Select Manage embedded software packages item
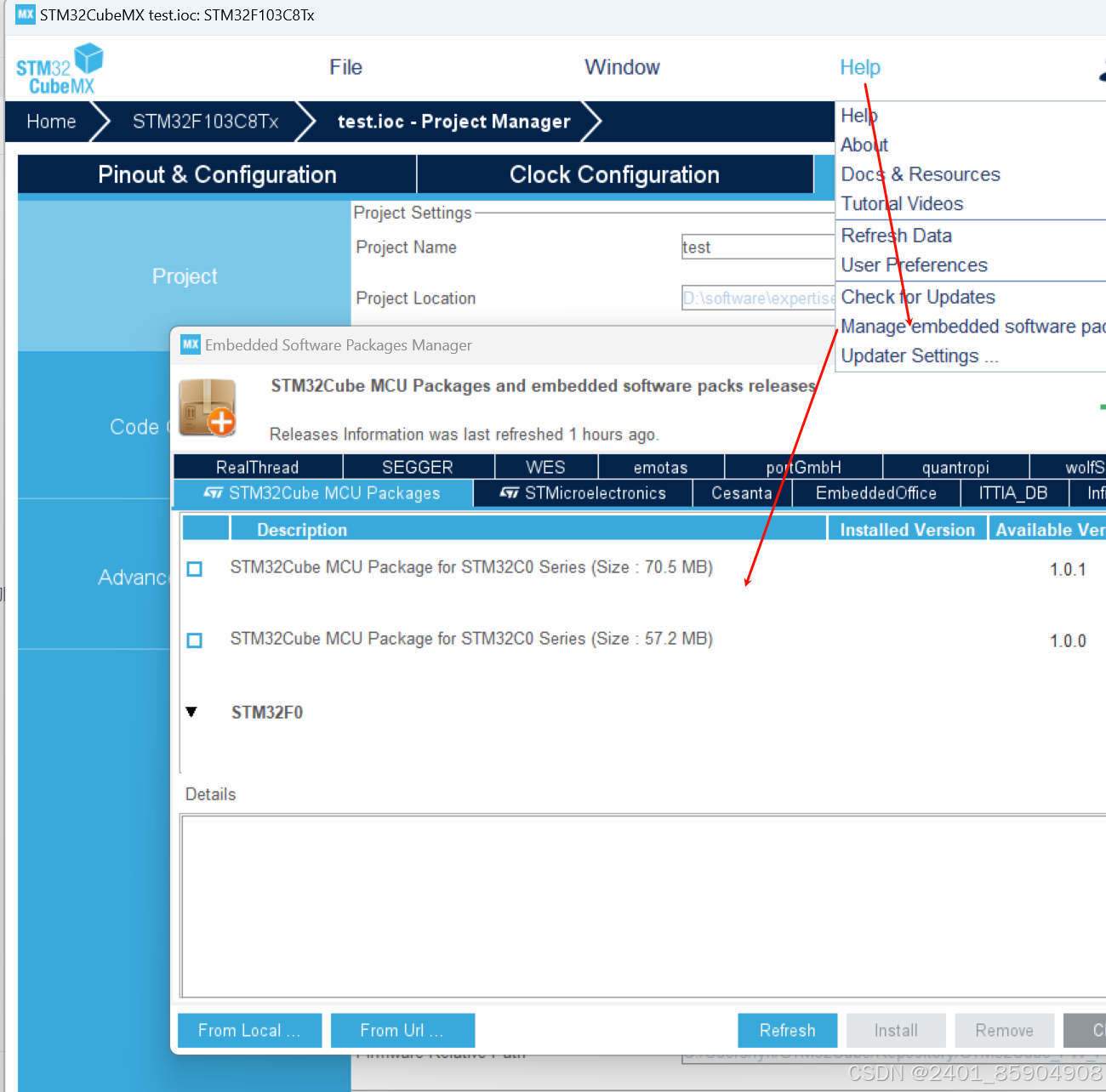The width and height of the screenshot is (1106, 1092). pyautogui.click(x=972, y=327)
